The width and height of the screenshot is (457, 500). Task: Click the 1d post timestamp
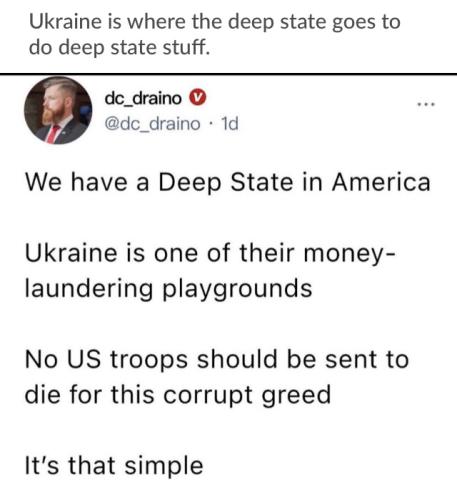[230, 124]
